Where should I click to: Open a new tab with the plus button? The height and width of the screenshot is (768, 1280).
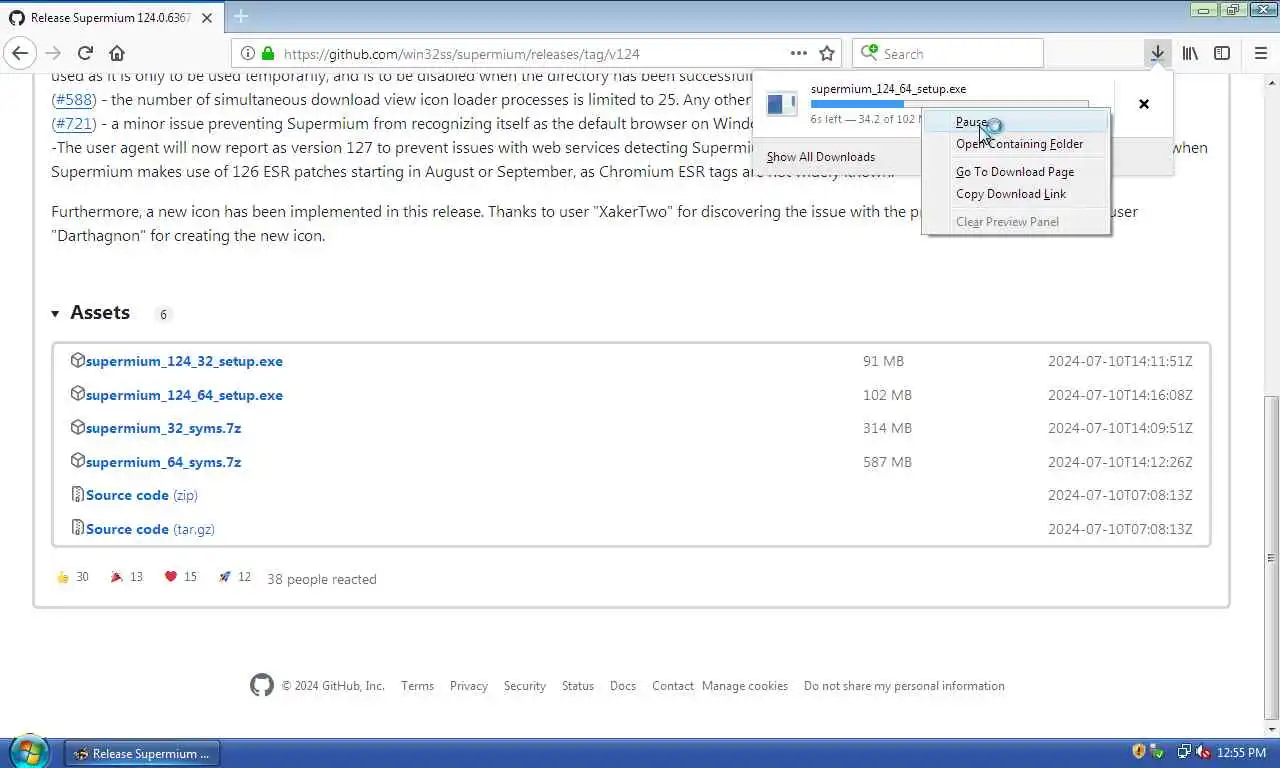click(241, 17)
